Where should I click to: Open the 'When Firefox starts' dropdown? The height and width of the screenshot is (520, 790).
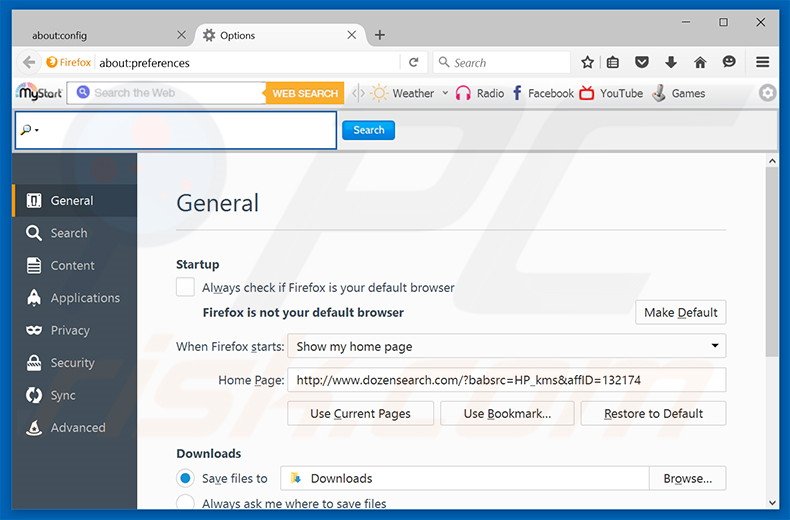(x=506, y=346)
